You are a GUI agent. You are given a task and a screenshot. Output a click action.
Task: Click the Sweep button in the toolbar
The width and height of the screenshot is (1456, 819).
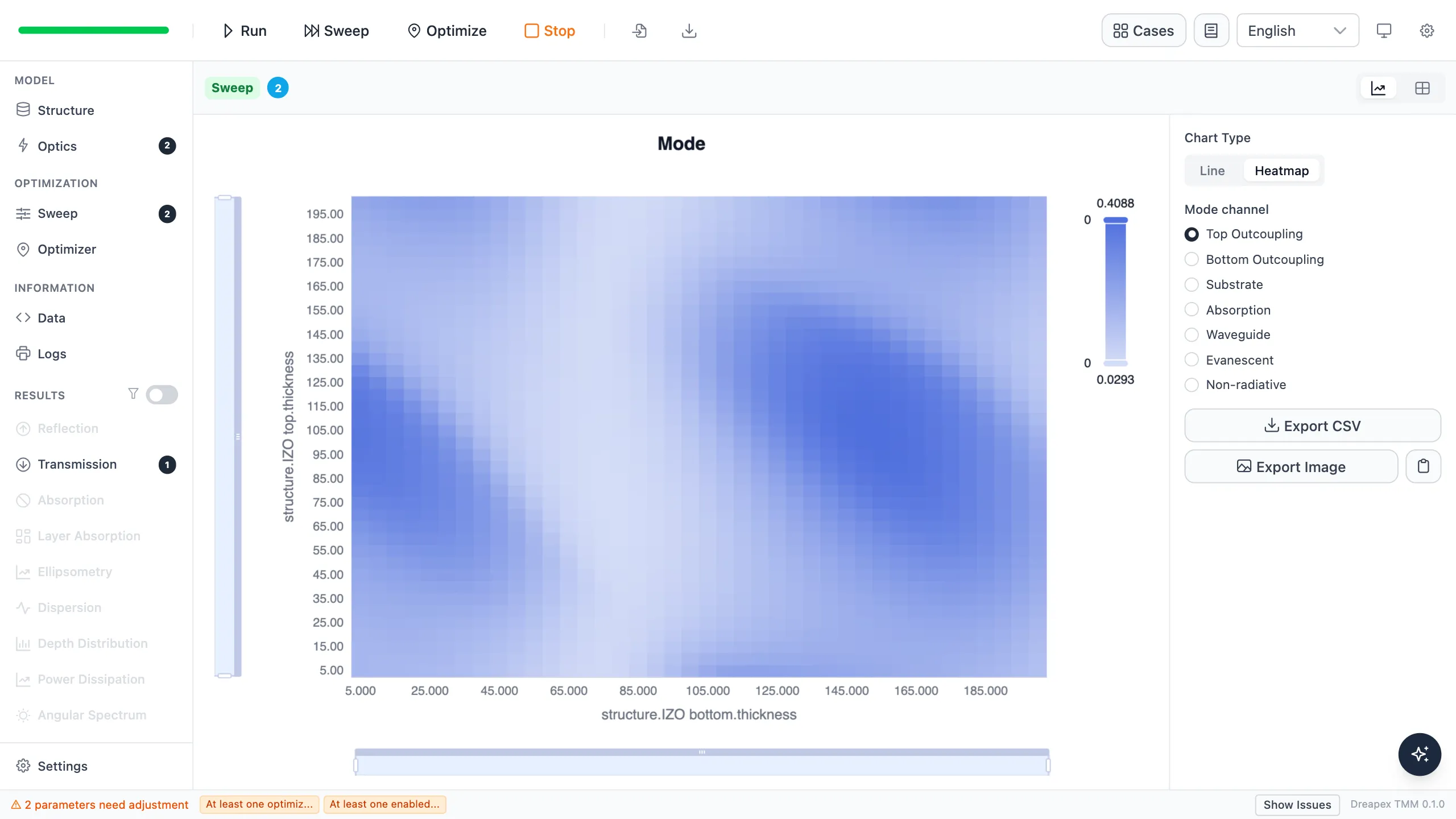pyautogui.click(x=336, y=31)
